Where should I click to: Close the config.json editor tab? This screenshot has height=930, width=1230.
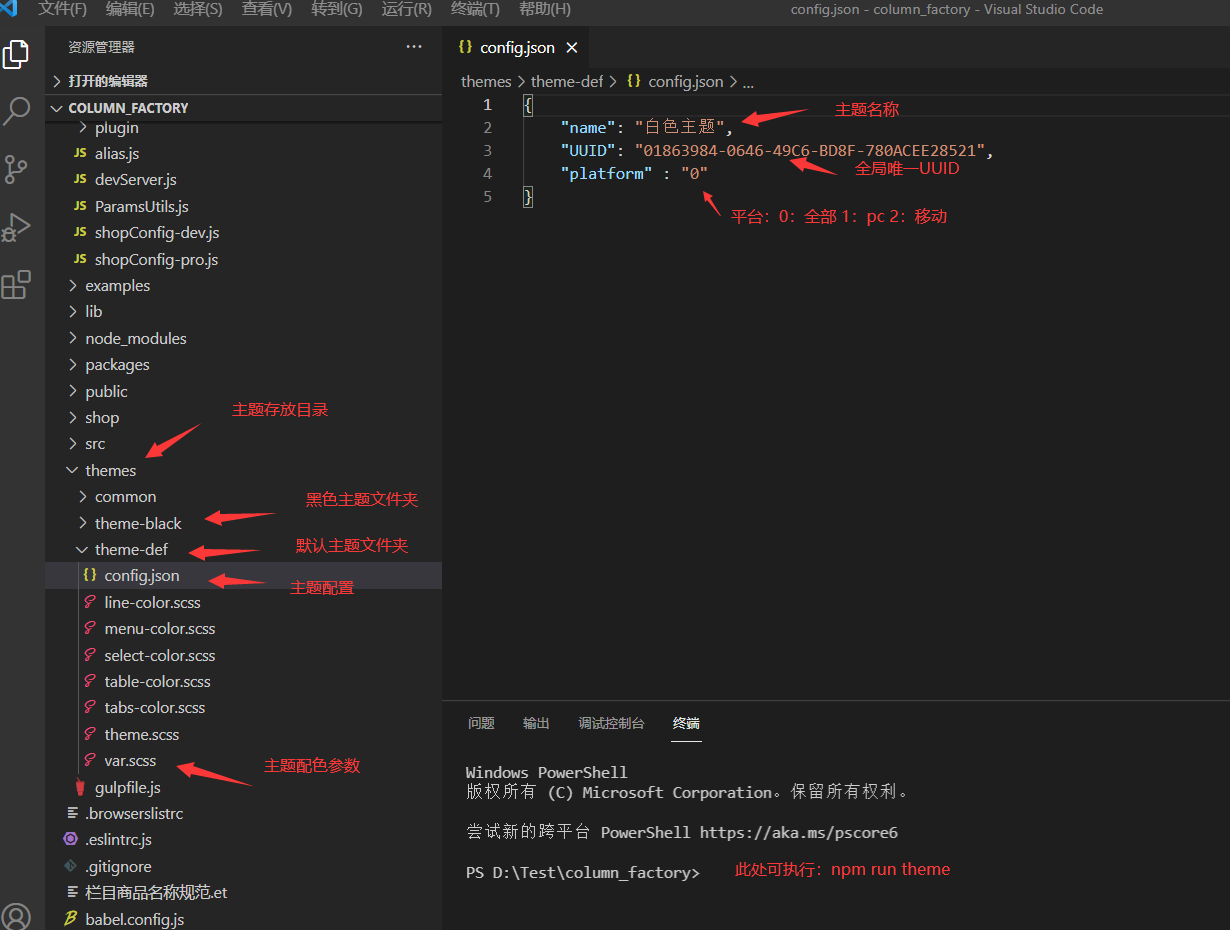[x=573, y=48]
